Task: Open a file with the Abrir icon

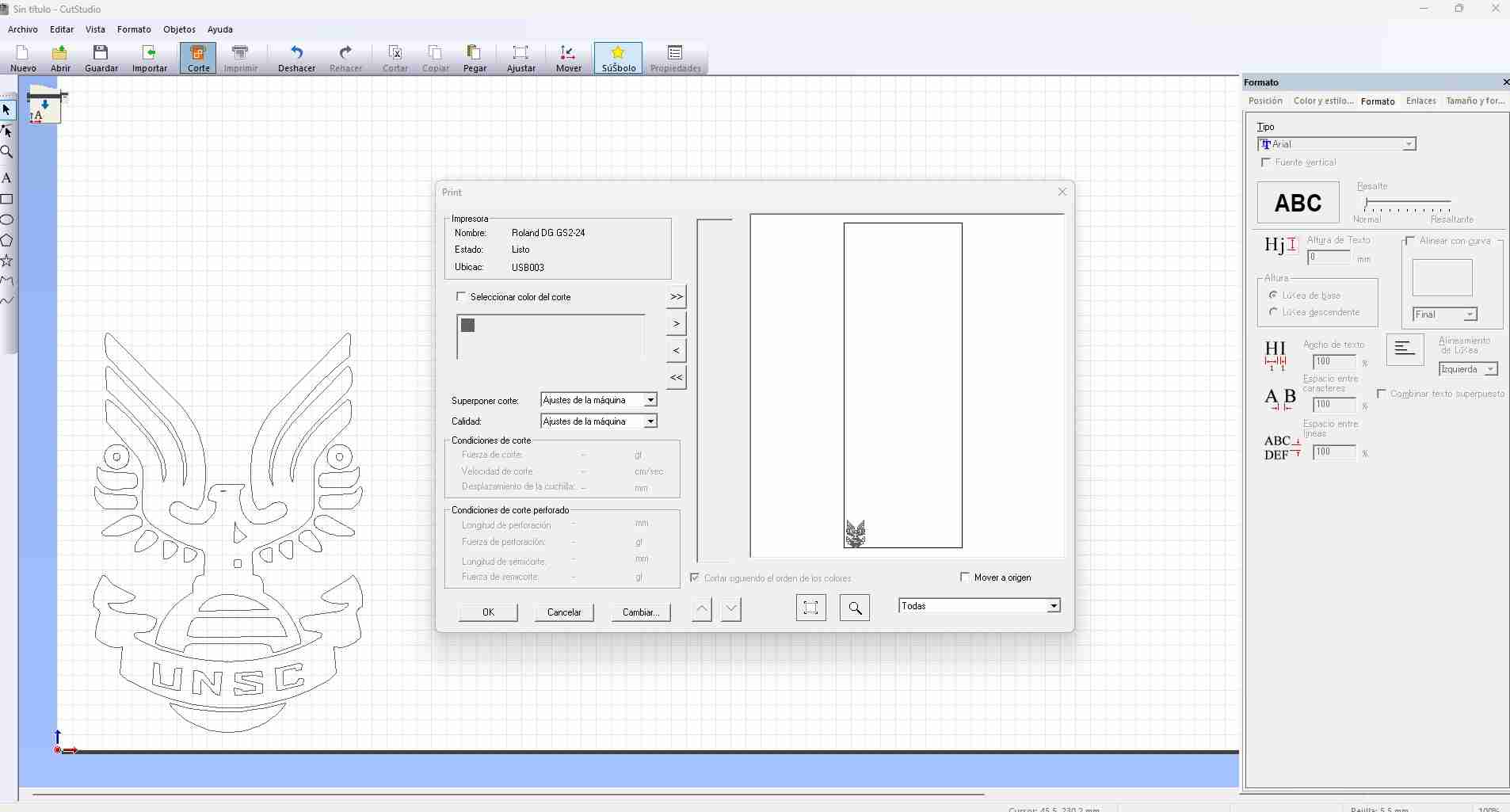Action: [60, 59]
